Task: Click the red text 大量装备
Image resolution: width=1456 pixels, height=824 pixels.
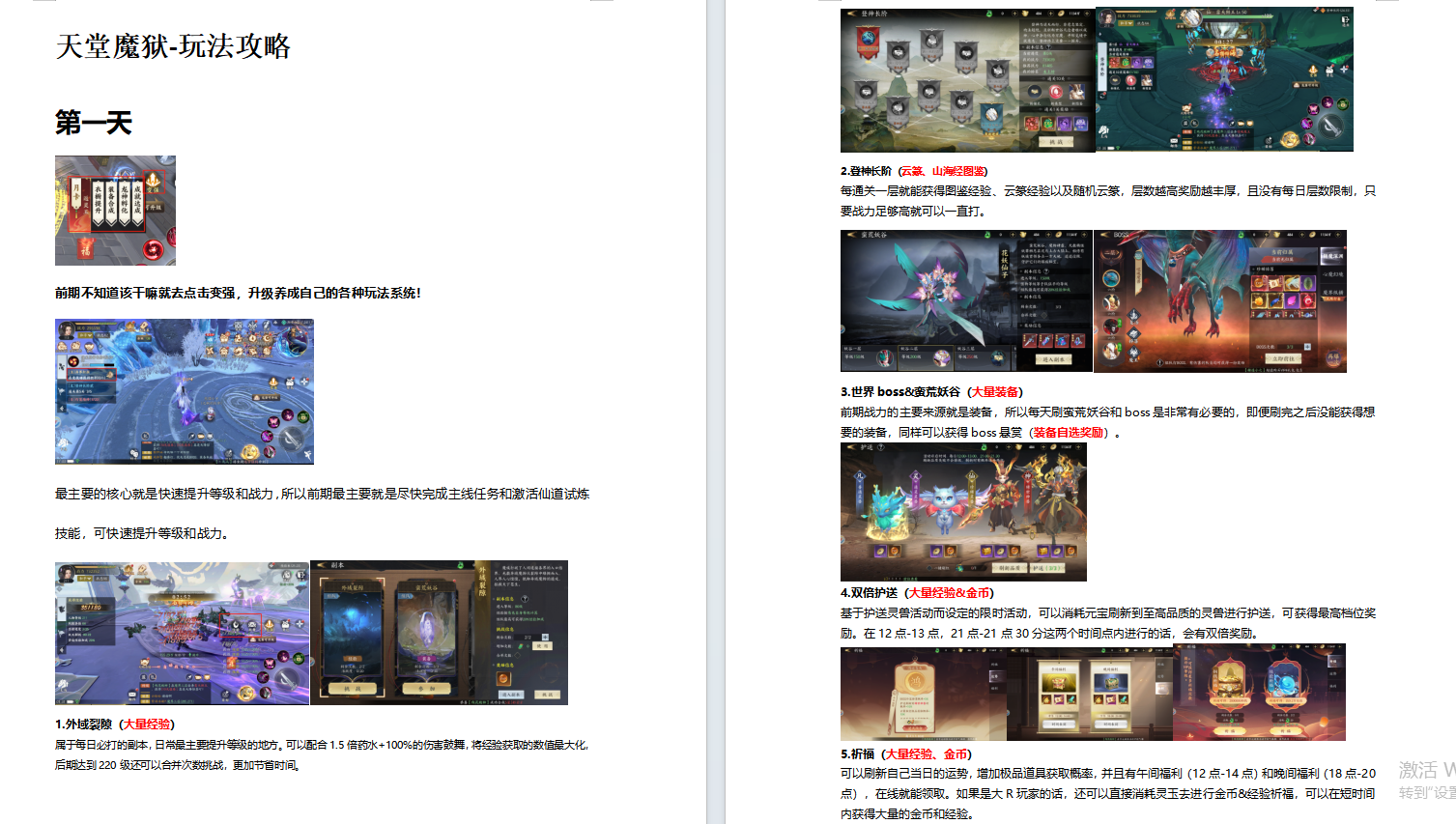Action: click(995, 392)
